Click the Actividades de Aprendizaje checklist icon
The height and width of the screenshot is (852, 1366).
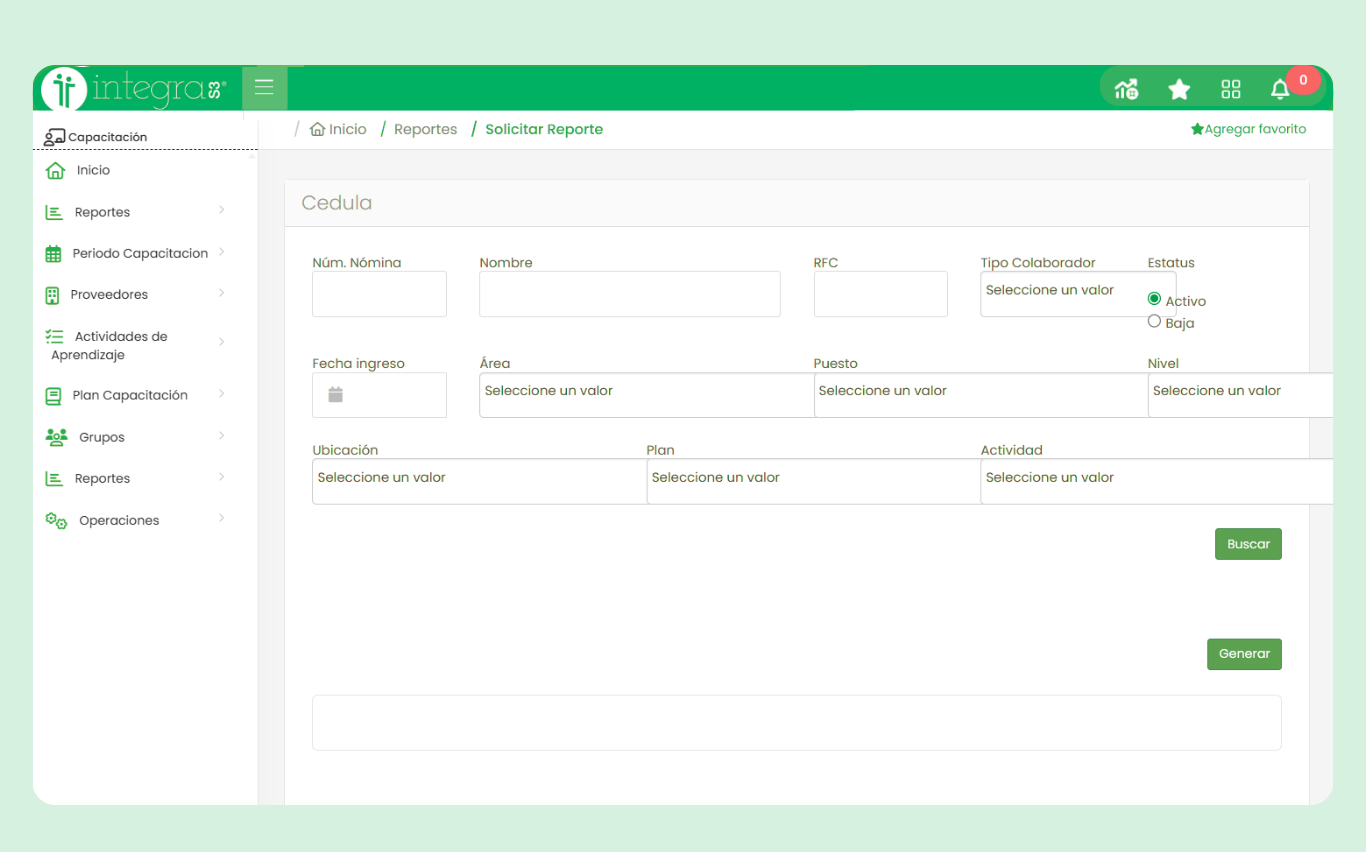pos(55,337)
